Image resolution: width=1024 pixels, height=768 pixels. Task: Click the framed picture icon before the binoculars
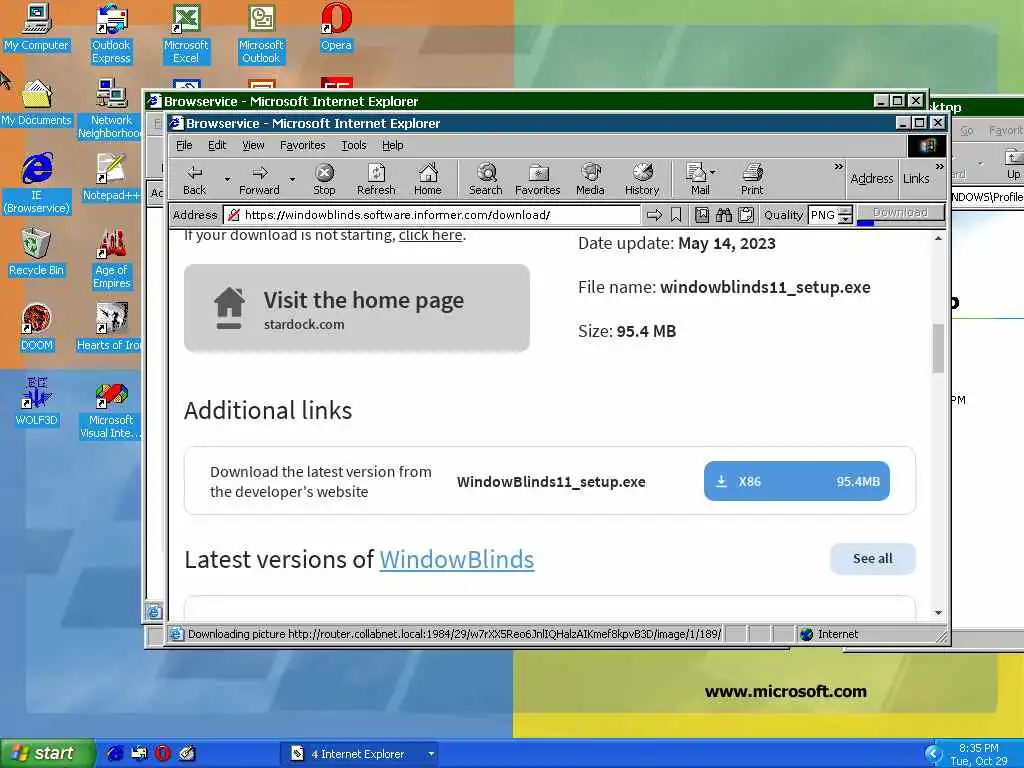coord(702,215)
